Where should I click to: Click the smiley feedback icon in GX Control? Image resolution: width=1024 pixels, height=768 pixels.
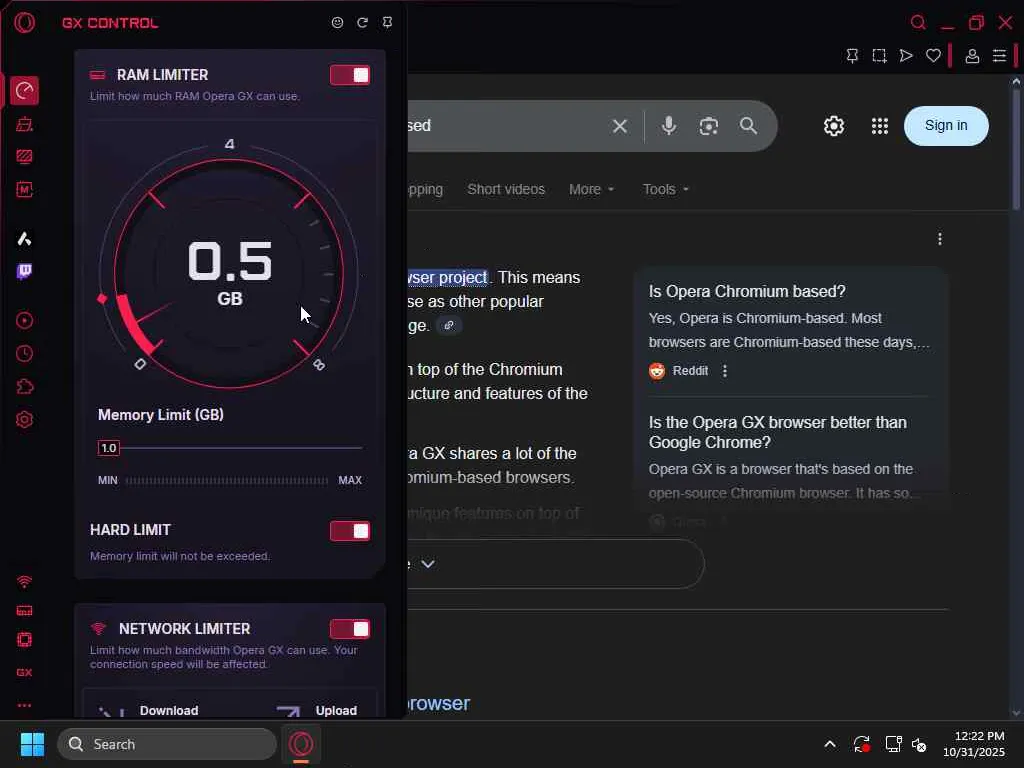pyautogui.click(x=337, y=23)
